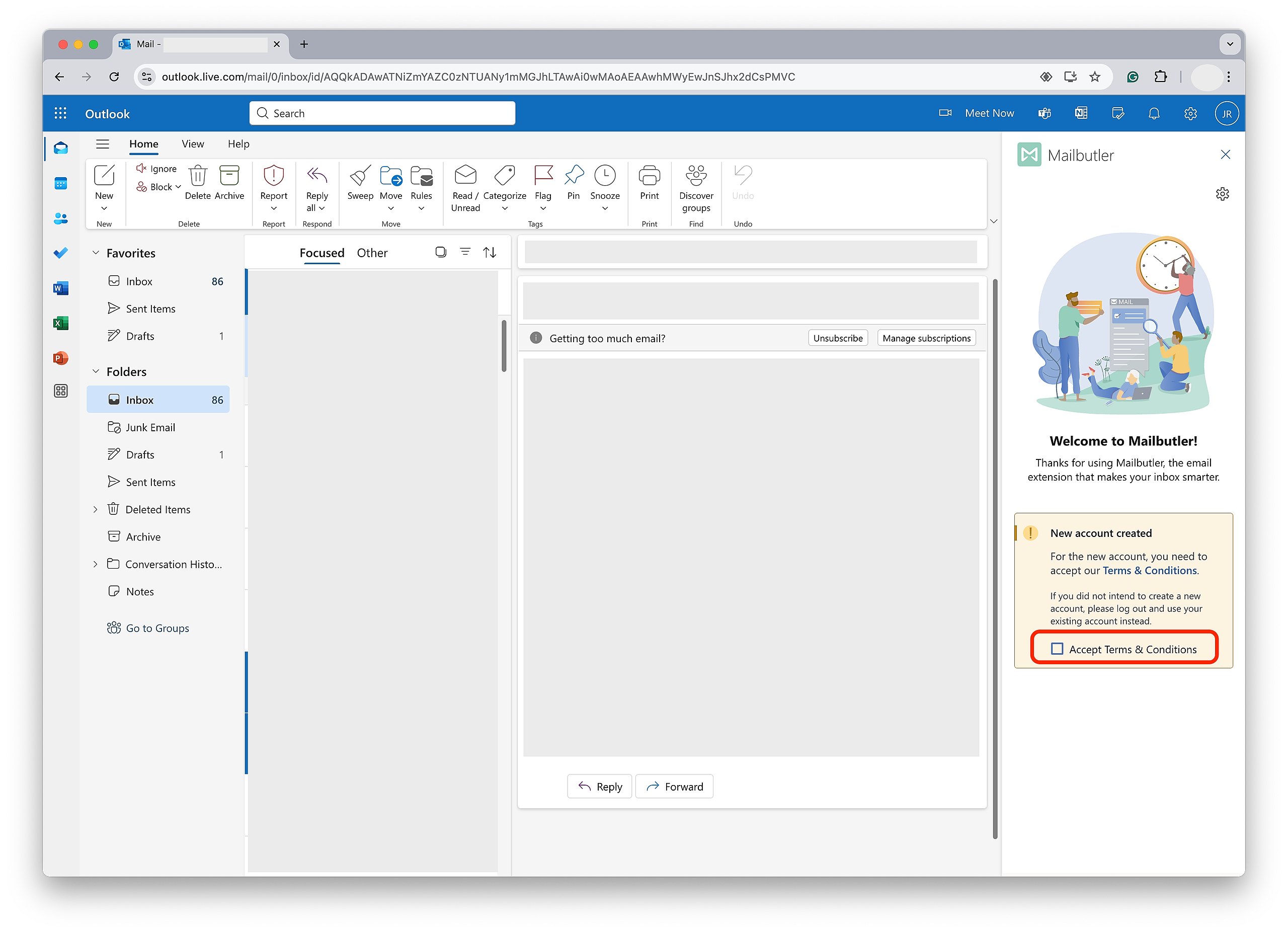Toggle select-all messages icon in list header

441,252
